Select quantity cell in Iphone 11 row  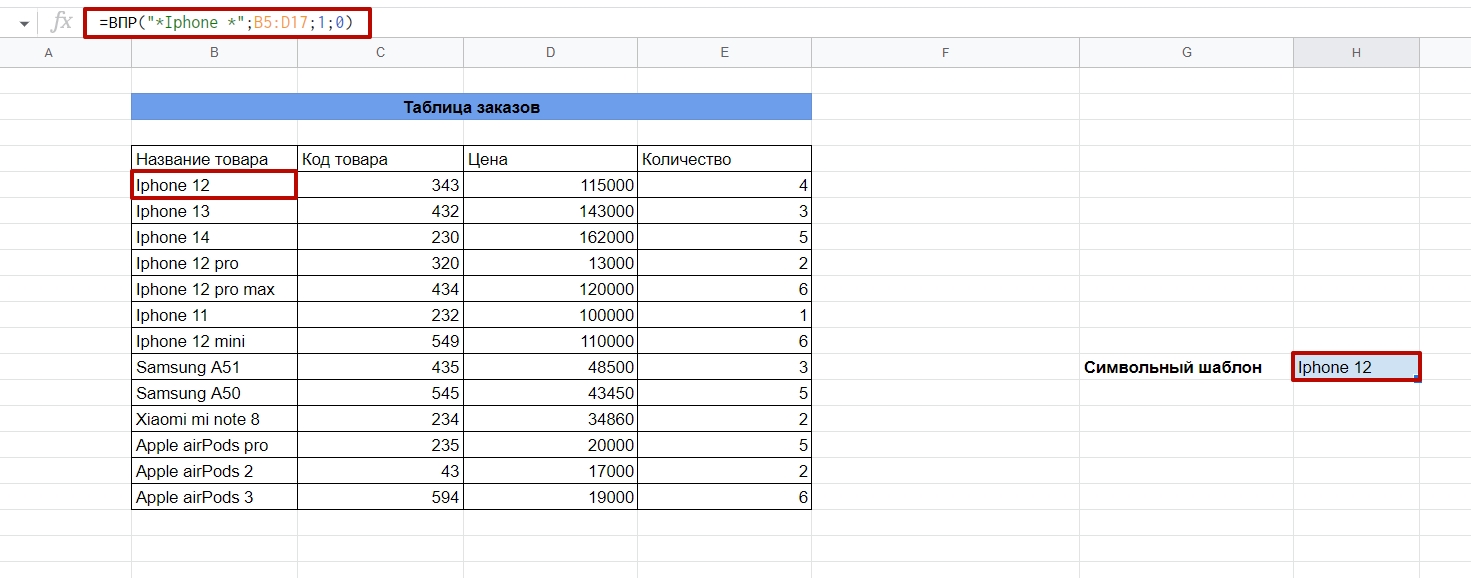coord(724,315)
